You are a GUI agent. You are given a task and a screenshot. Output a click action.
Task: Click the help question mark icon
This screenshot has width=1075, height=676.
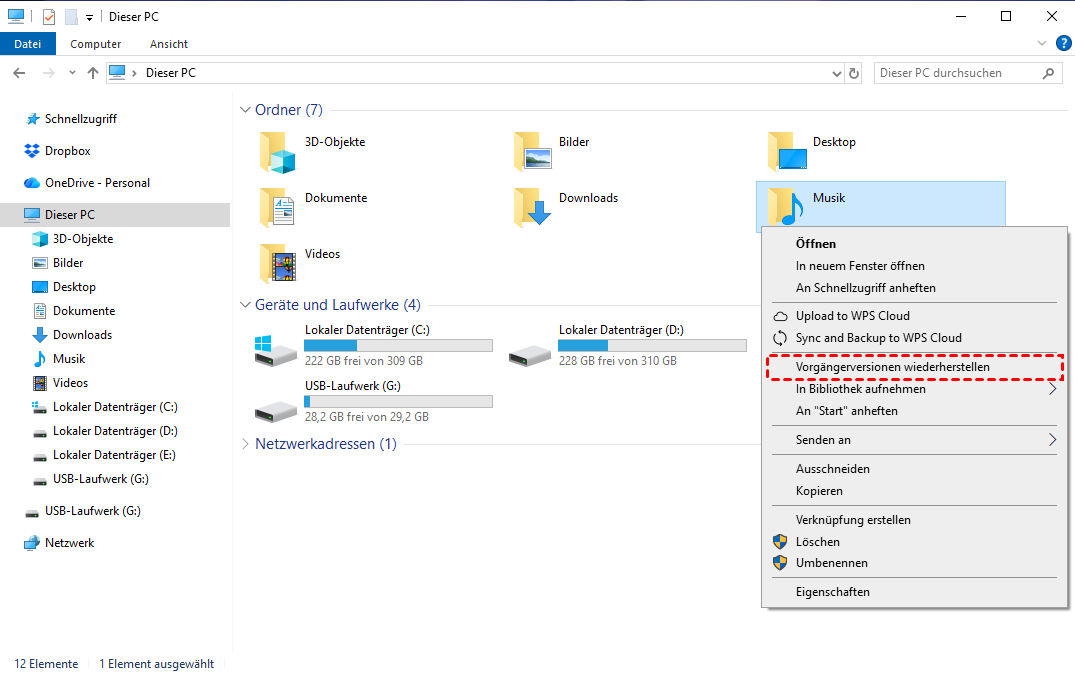click(x=1063, y=43)
